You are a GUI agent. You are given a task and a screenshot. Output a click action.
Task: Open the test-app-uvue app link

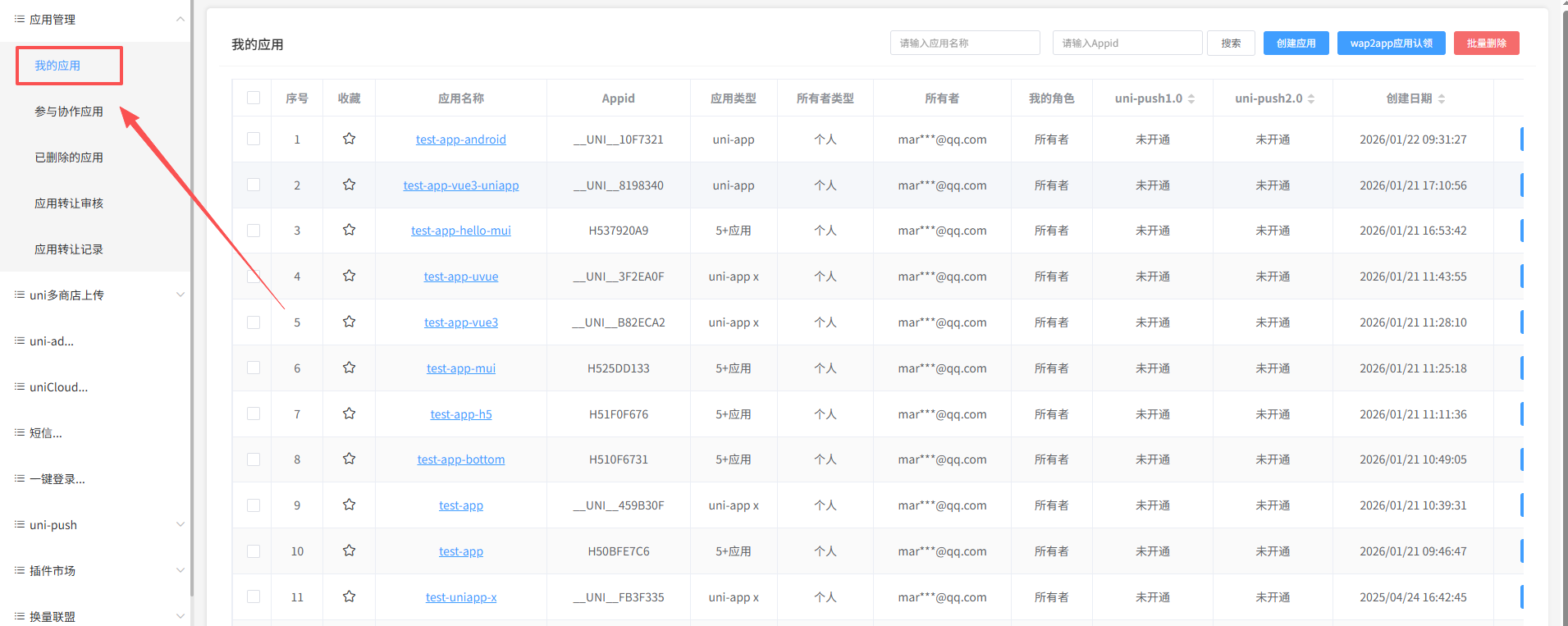(x=461, y=276)
